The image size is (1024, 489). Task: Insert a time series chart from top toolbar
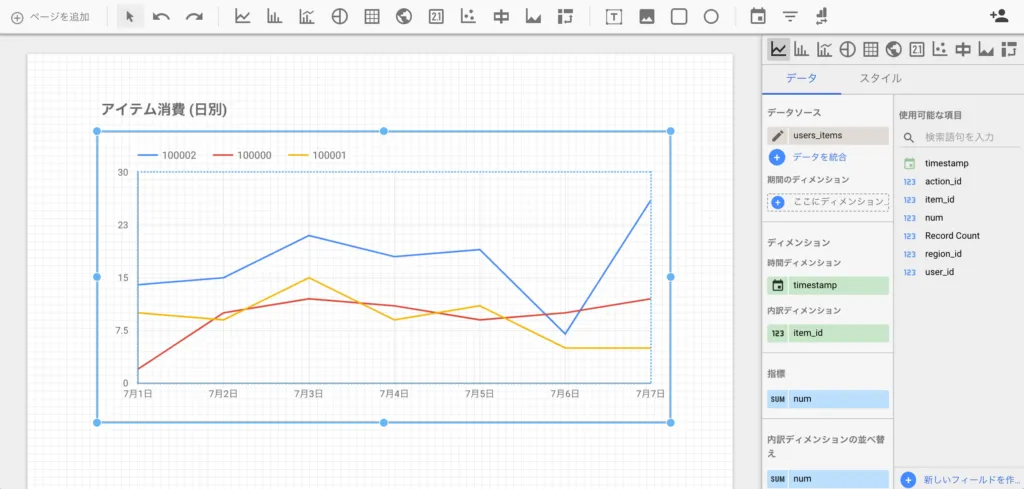tap(242, 17)
